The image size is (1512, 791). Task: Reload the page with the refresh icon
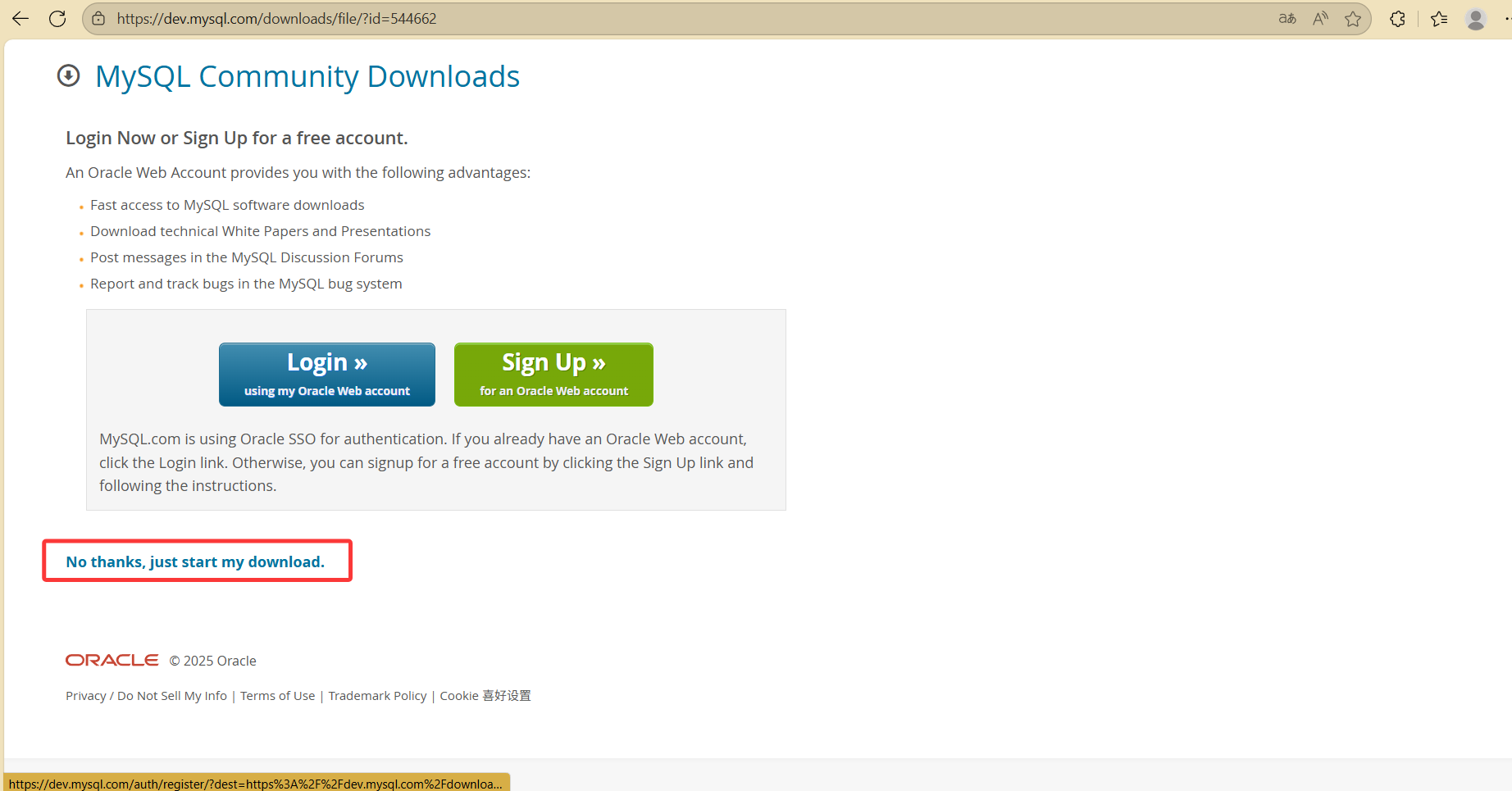point(57,19)
